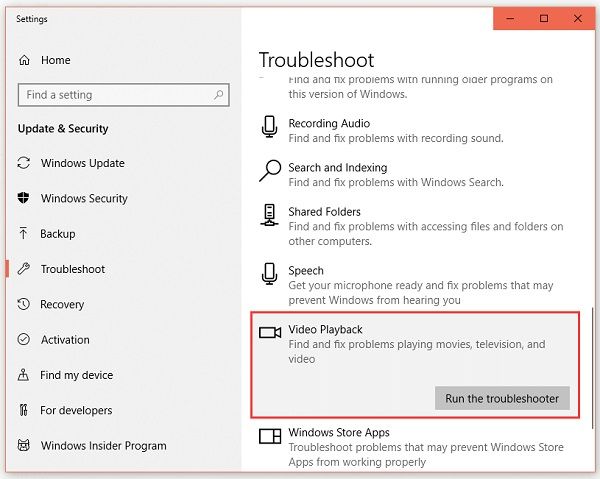
Task: Click Windows Store Apps description text
Action: 426,455
